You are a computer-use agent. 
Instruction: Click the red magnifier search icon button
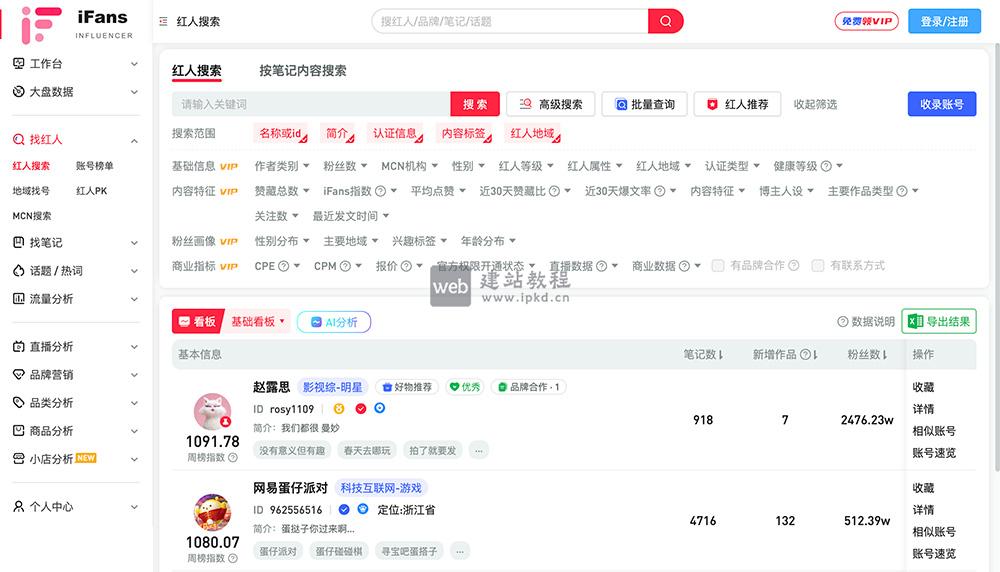coord(665,21)
